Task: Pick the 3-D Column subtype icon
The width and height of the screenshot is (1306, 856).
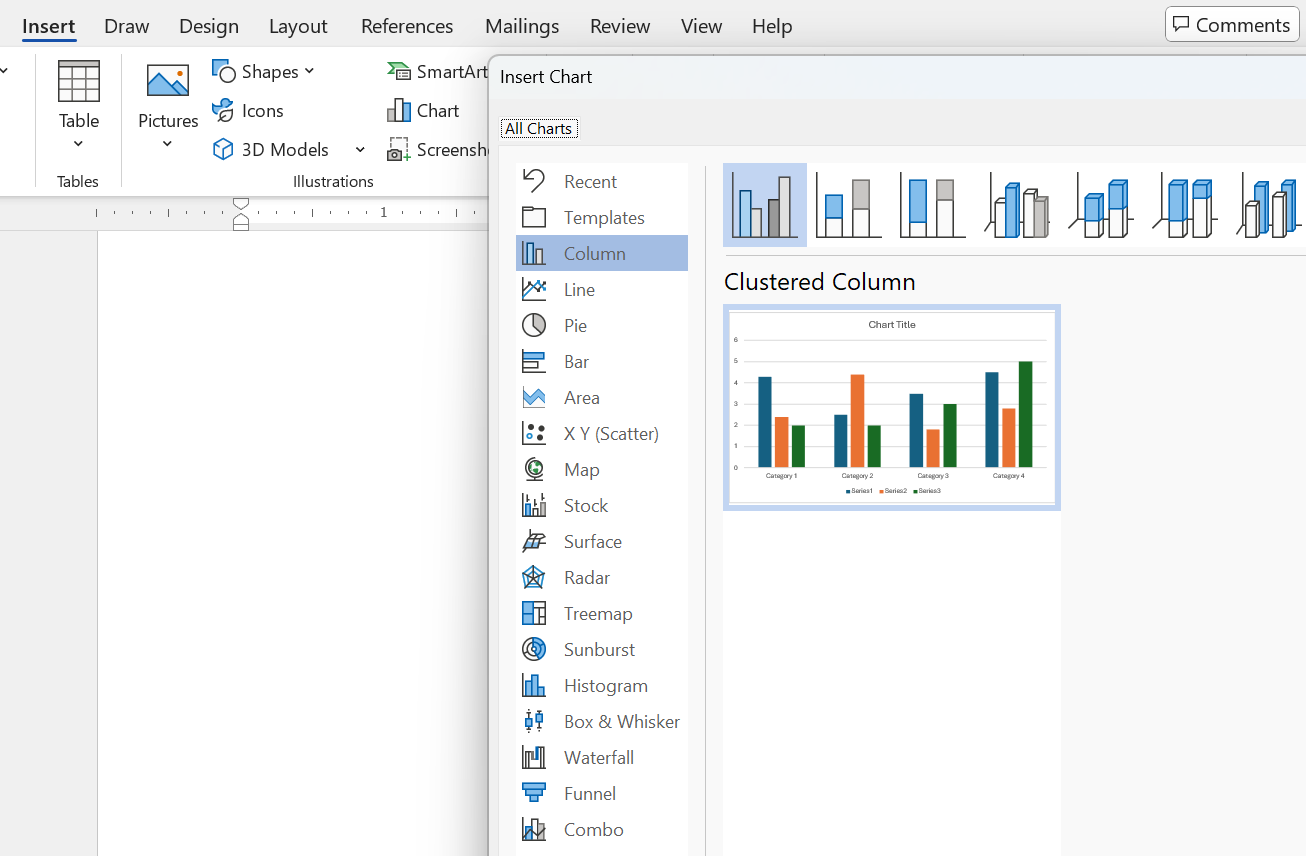Action: point(1268,205)
